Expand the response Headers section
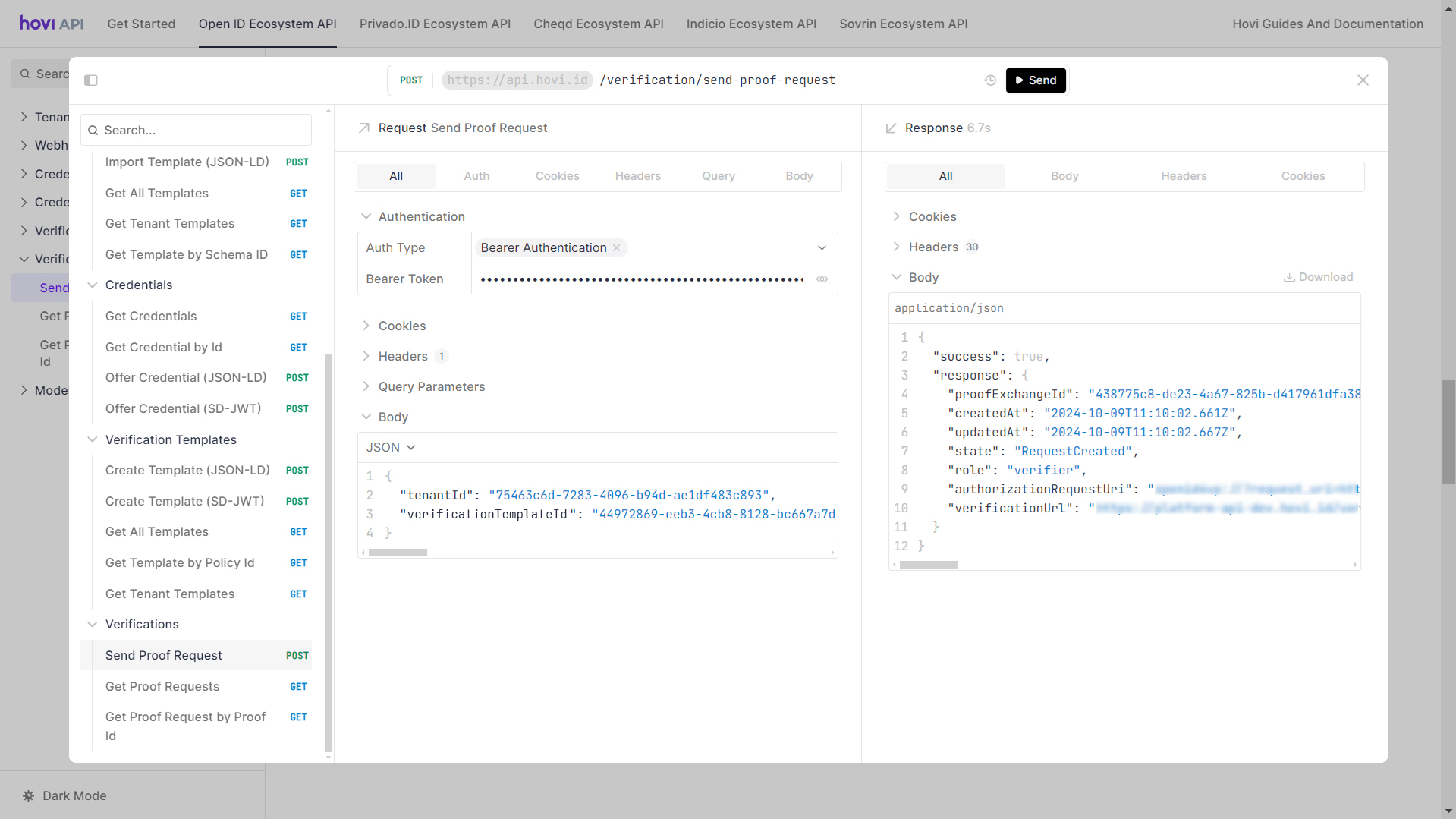The height and width of the screenshot is (819, 1456). click(x=933, y=247)
